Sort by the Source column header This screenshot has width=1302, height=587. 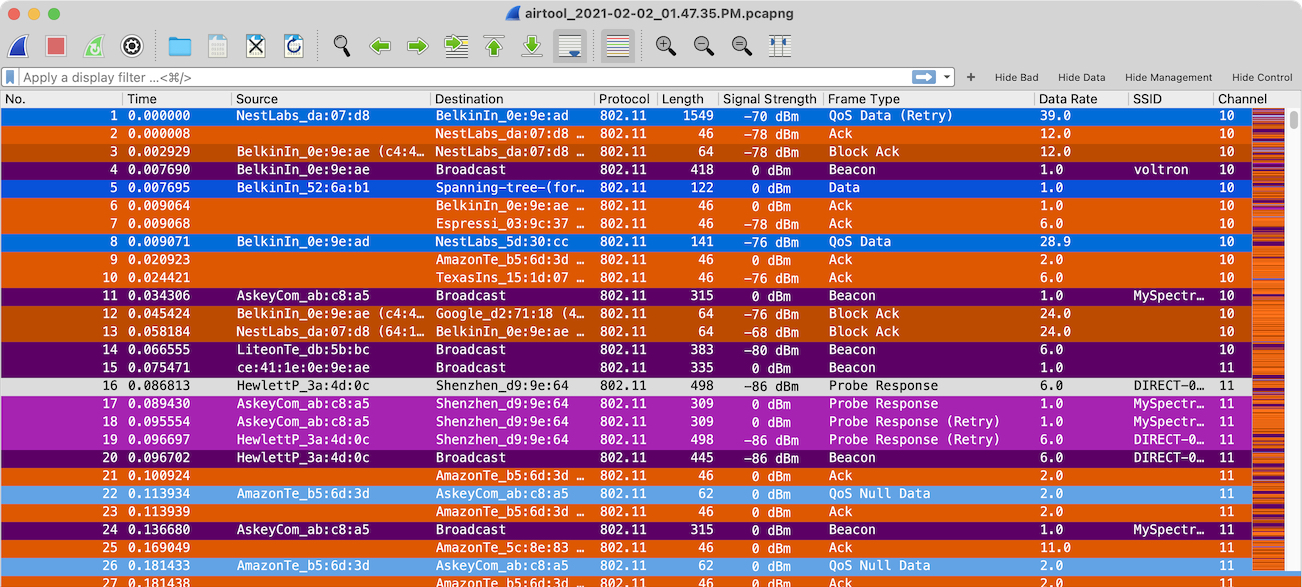331,99
